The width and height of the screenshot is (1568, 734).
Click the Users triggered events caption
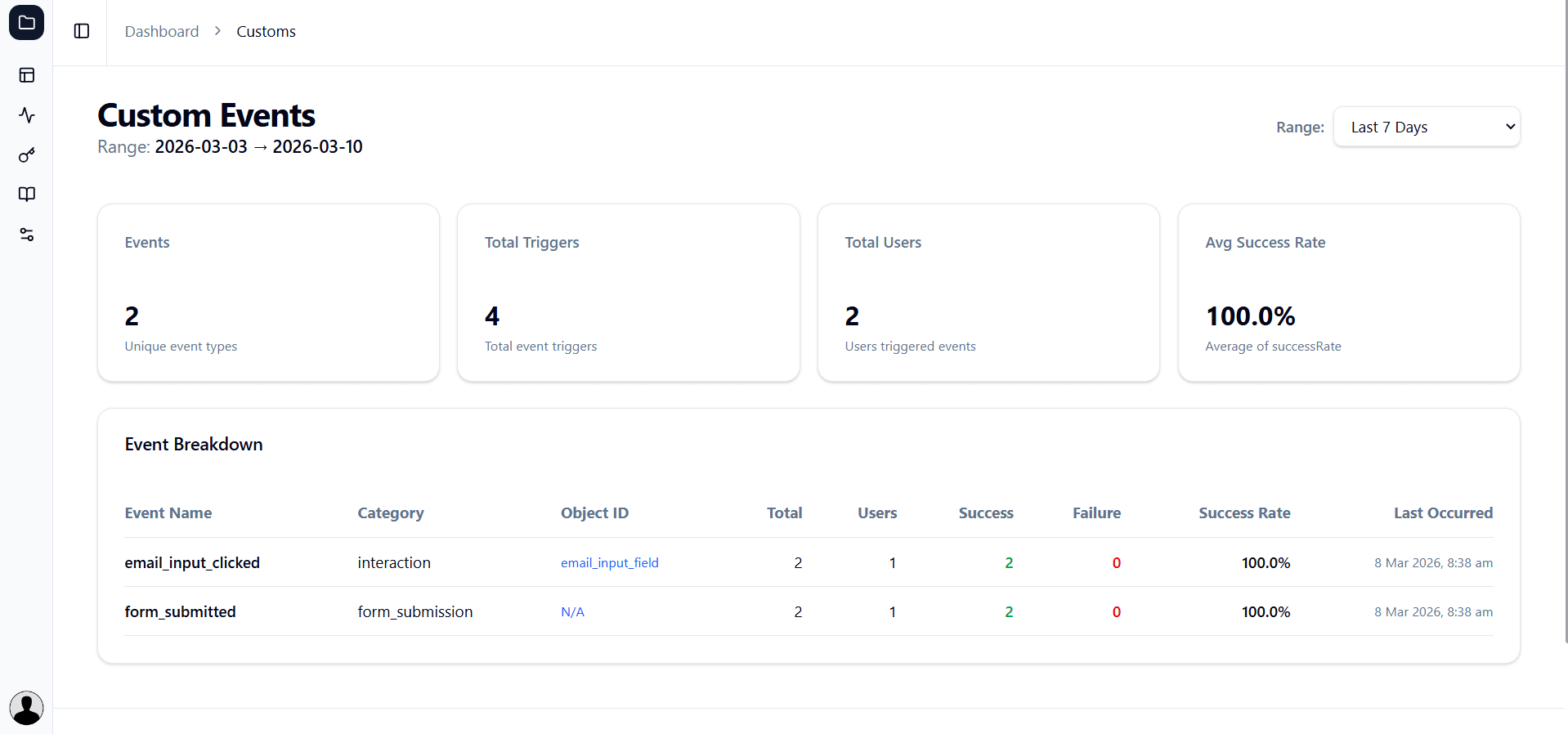(x=910, y=346)
